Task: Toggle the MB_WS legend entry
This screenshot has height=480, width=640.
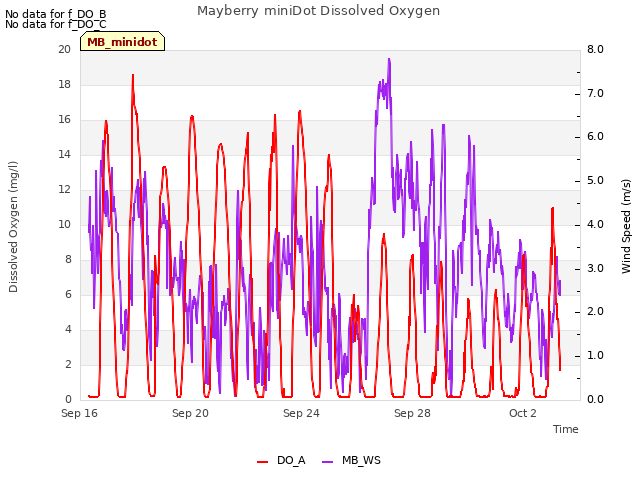Action: pos(351,460)
